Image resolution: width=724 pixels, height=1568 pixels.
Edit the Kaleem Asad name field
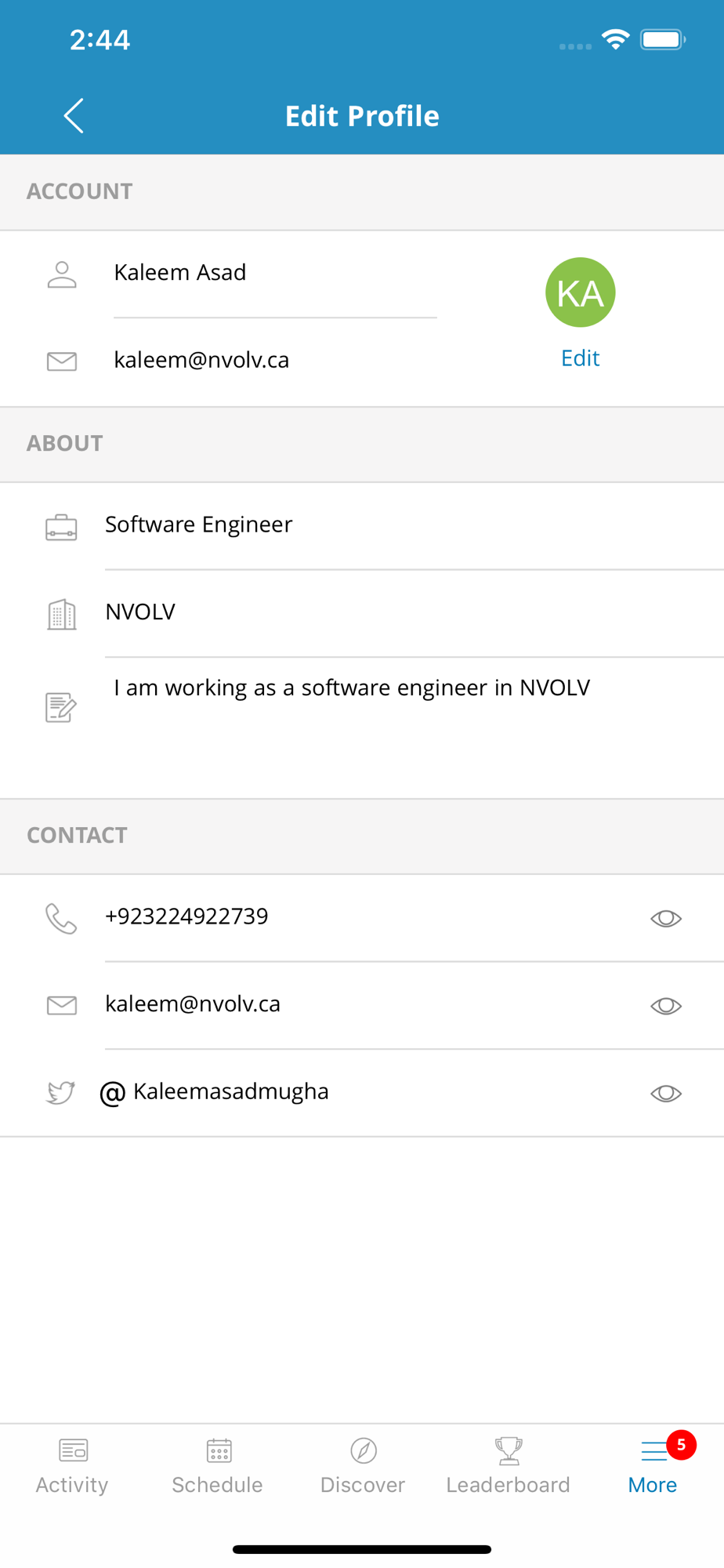[x=275, y=273]
